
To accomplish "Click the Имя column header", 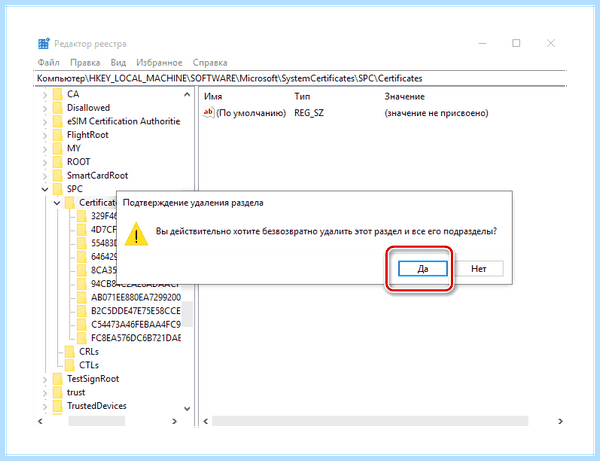I will (213, 96).
